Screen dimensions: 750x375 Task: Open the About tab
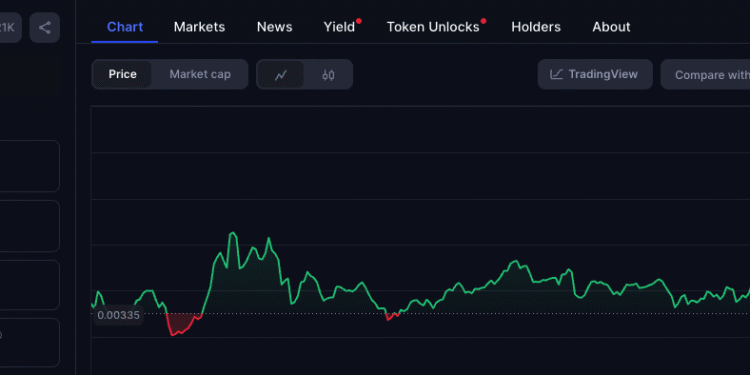click(611, 27)
